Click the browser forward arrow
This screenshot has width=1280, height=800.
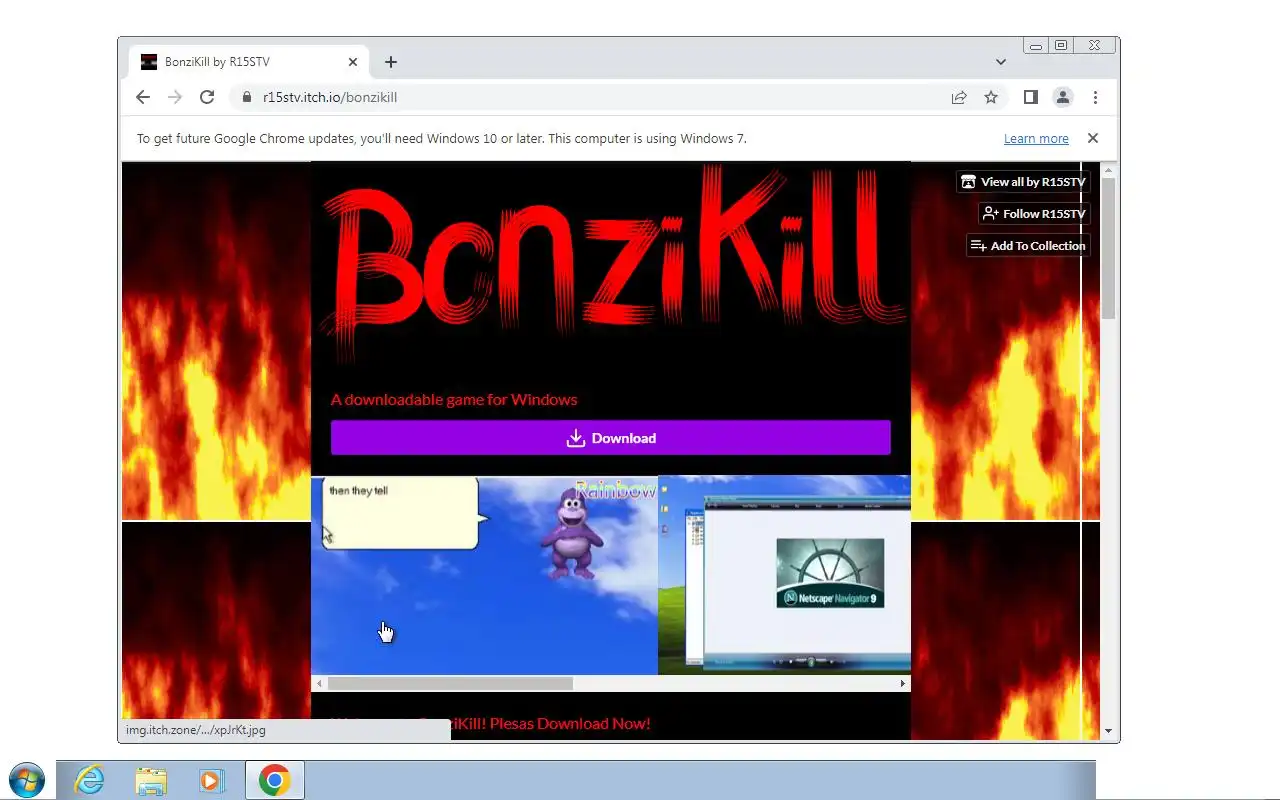[175, 97]
